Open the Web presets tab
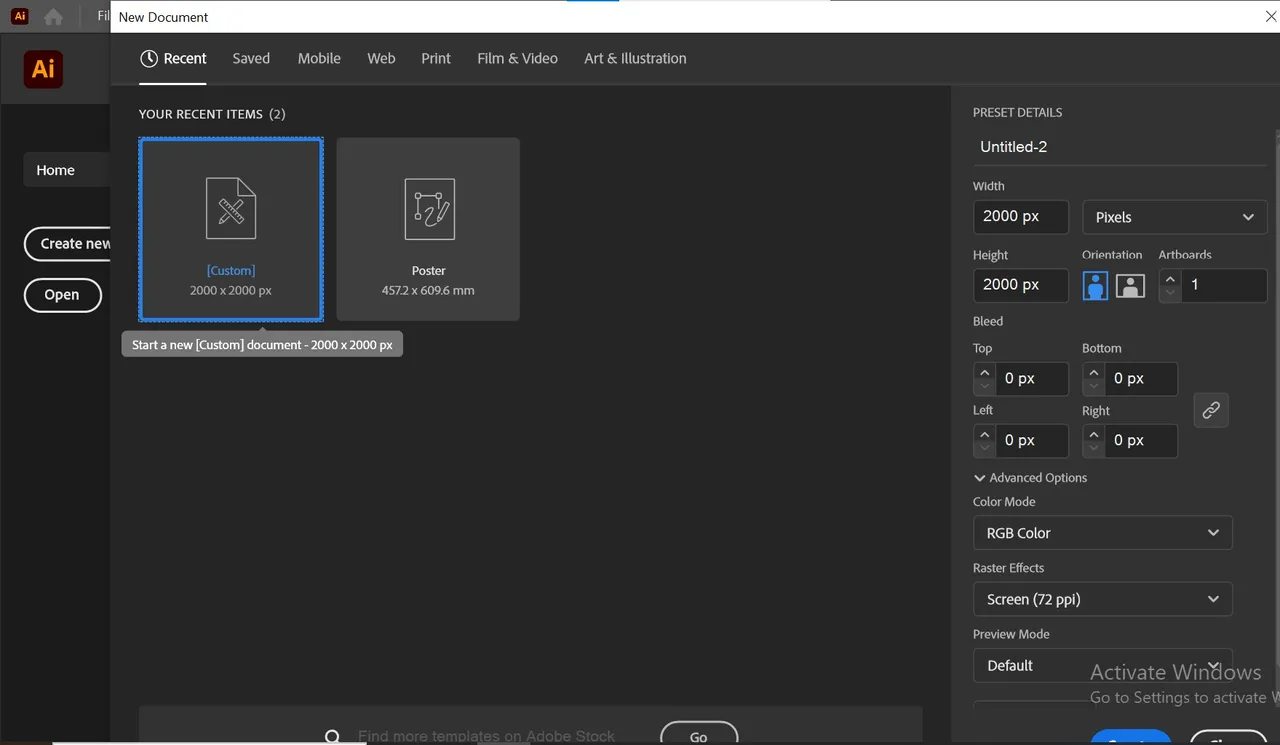Image resolution: width=1280 pixels, height=745 pixels. tap(381, 58)
